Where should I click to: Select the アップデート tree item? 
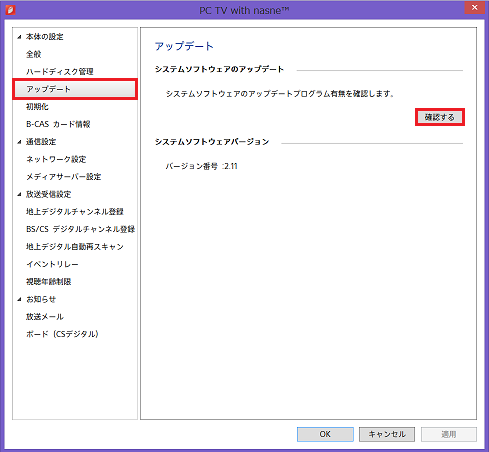75,89
